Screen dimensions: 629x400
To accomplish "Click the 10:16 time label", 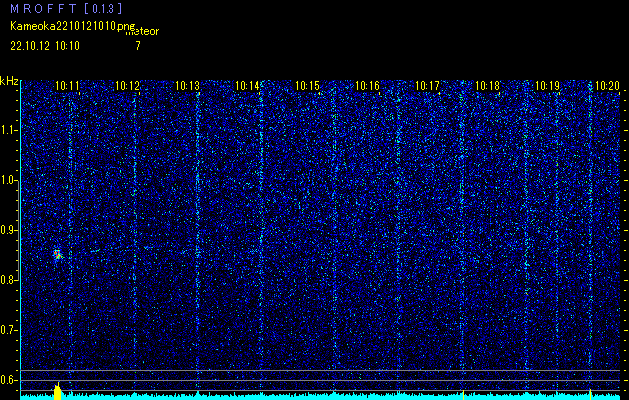I will [x=367, y=86].
